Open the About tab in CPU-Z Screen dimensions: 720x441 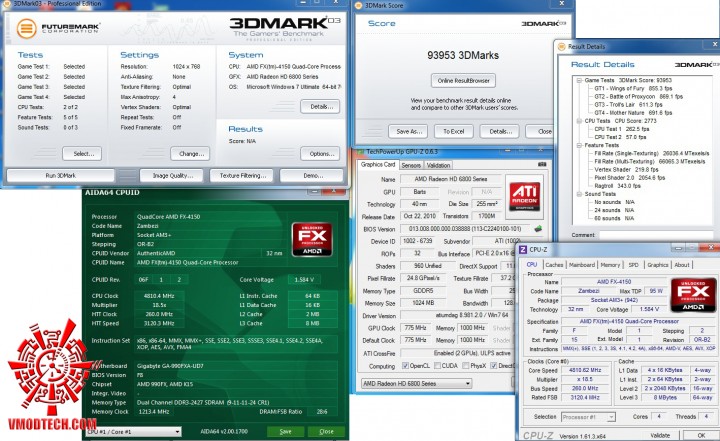[x=682, y=265]
